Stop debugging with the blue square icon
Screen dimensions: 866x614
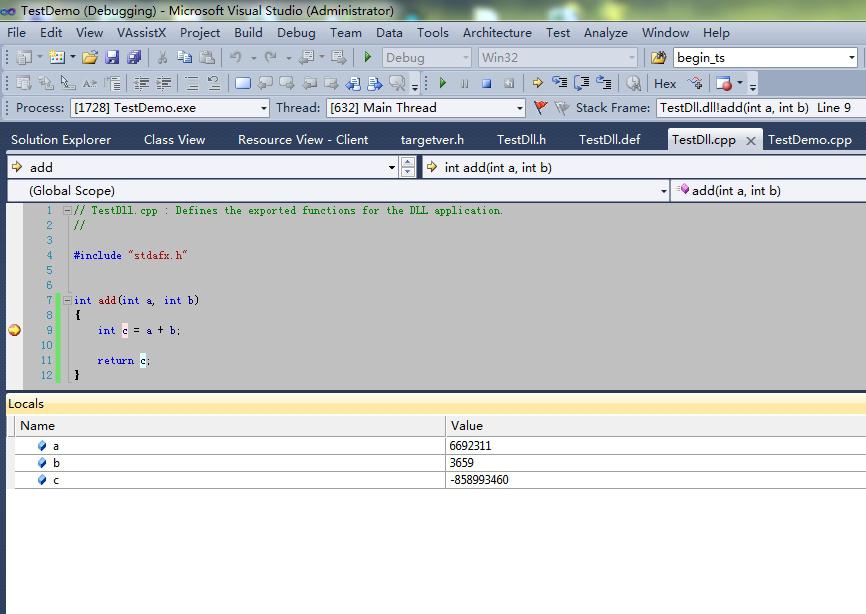click(487, 83)
